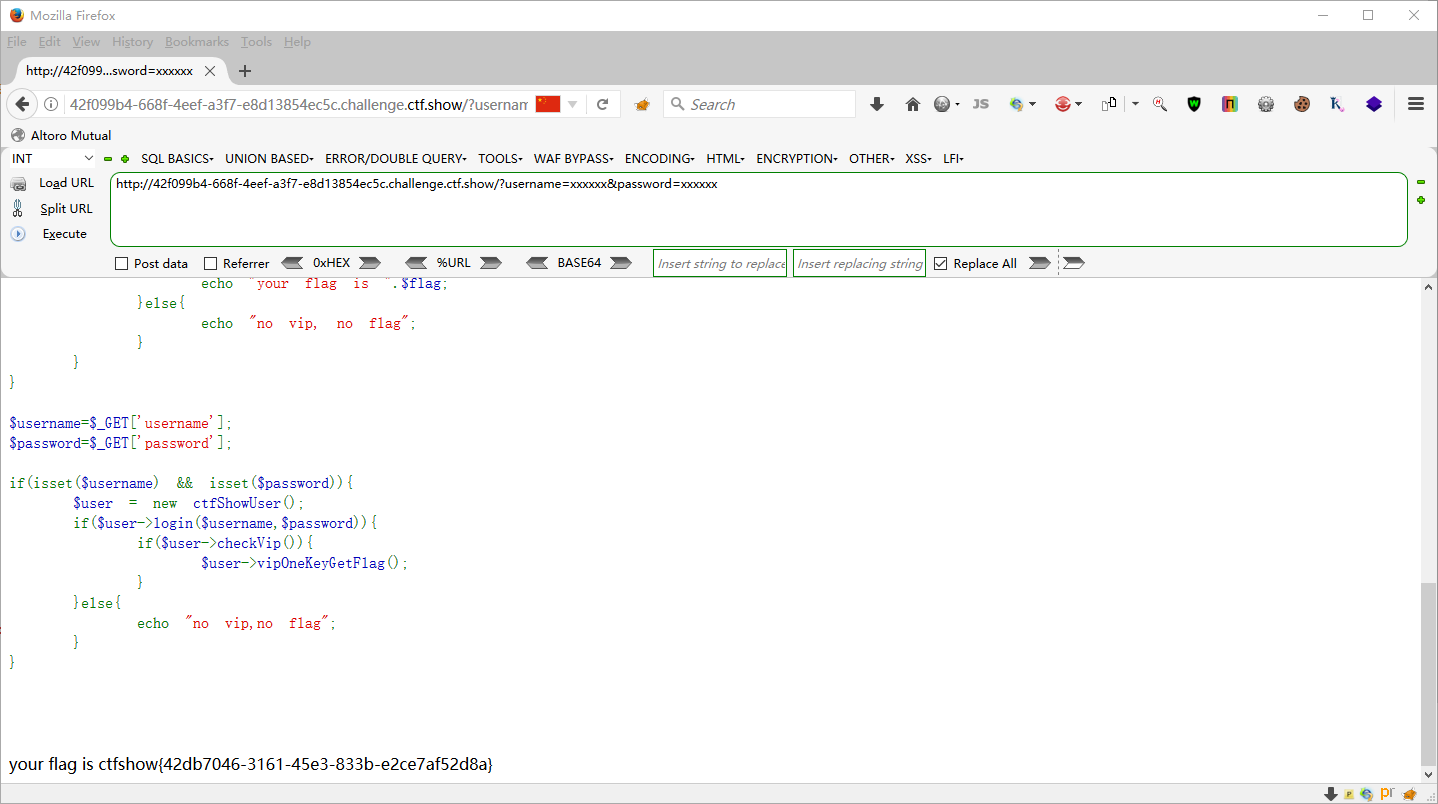Execute the HackBar request

pyautogui.click(x=50, y=234)
